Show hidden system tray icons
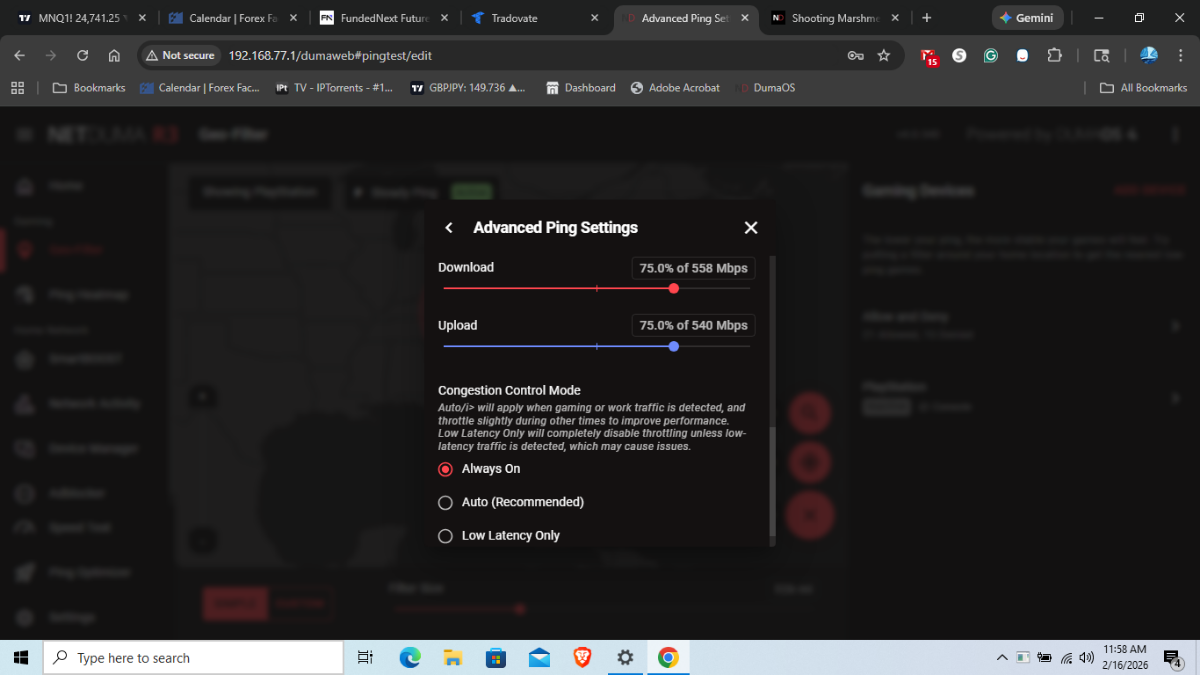This screenshot has width=1200, height=675. 1002,658
